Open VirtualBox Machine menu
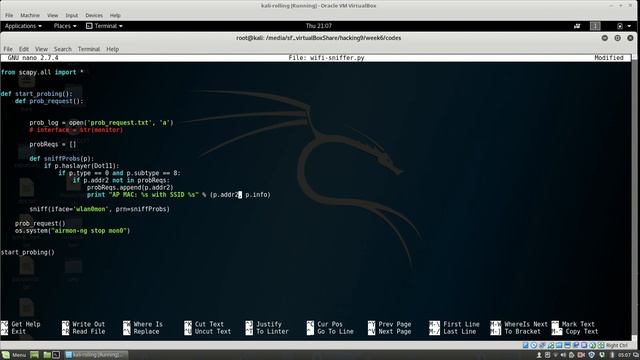Image resolution: width=640 pixels, height=360 pixels. coord(30,15)
